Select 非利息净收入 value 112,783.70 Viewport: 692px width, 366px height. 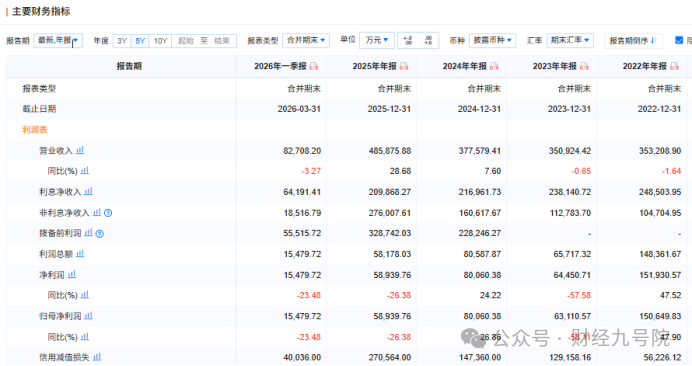coord(570,213)
